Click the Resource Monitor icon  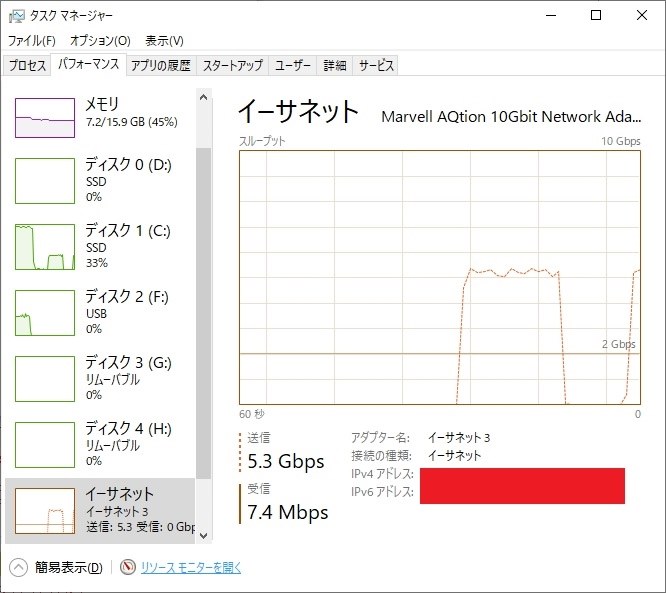pyautogui.click(x=127, y=567)
